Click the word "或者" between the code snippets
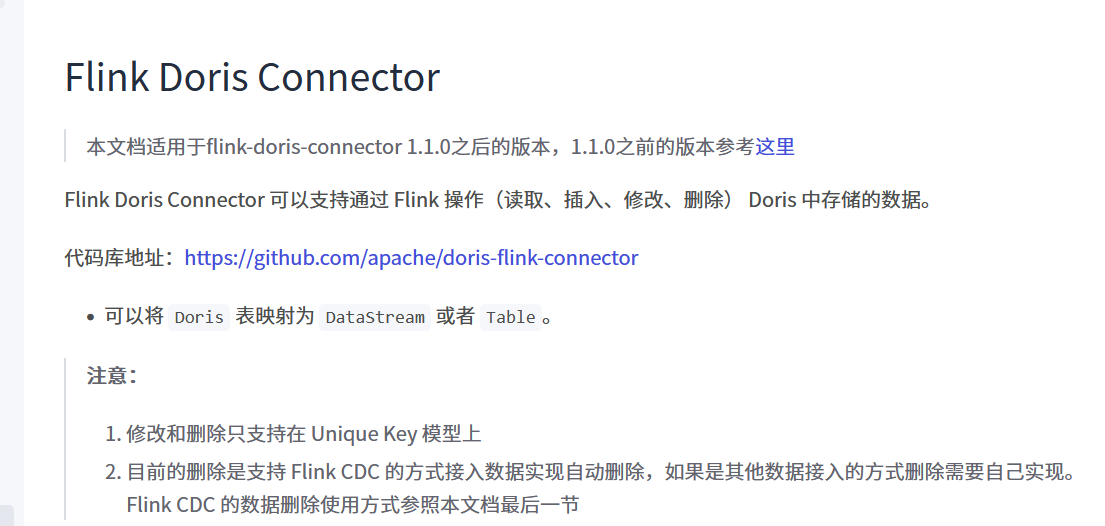Screen dimensions: 1105x526 [455, 317]
